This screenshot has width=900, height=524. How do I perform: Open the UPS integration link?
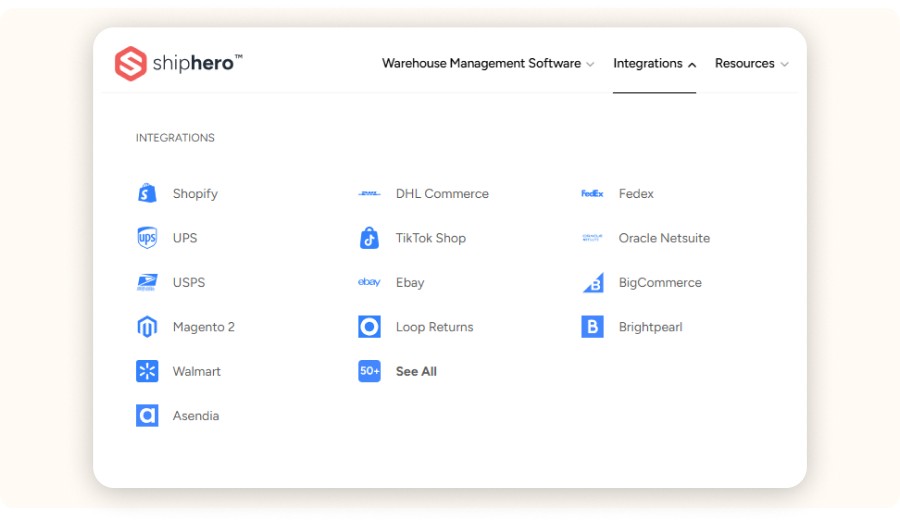(185, 238)
